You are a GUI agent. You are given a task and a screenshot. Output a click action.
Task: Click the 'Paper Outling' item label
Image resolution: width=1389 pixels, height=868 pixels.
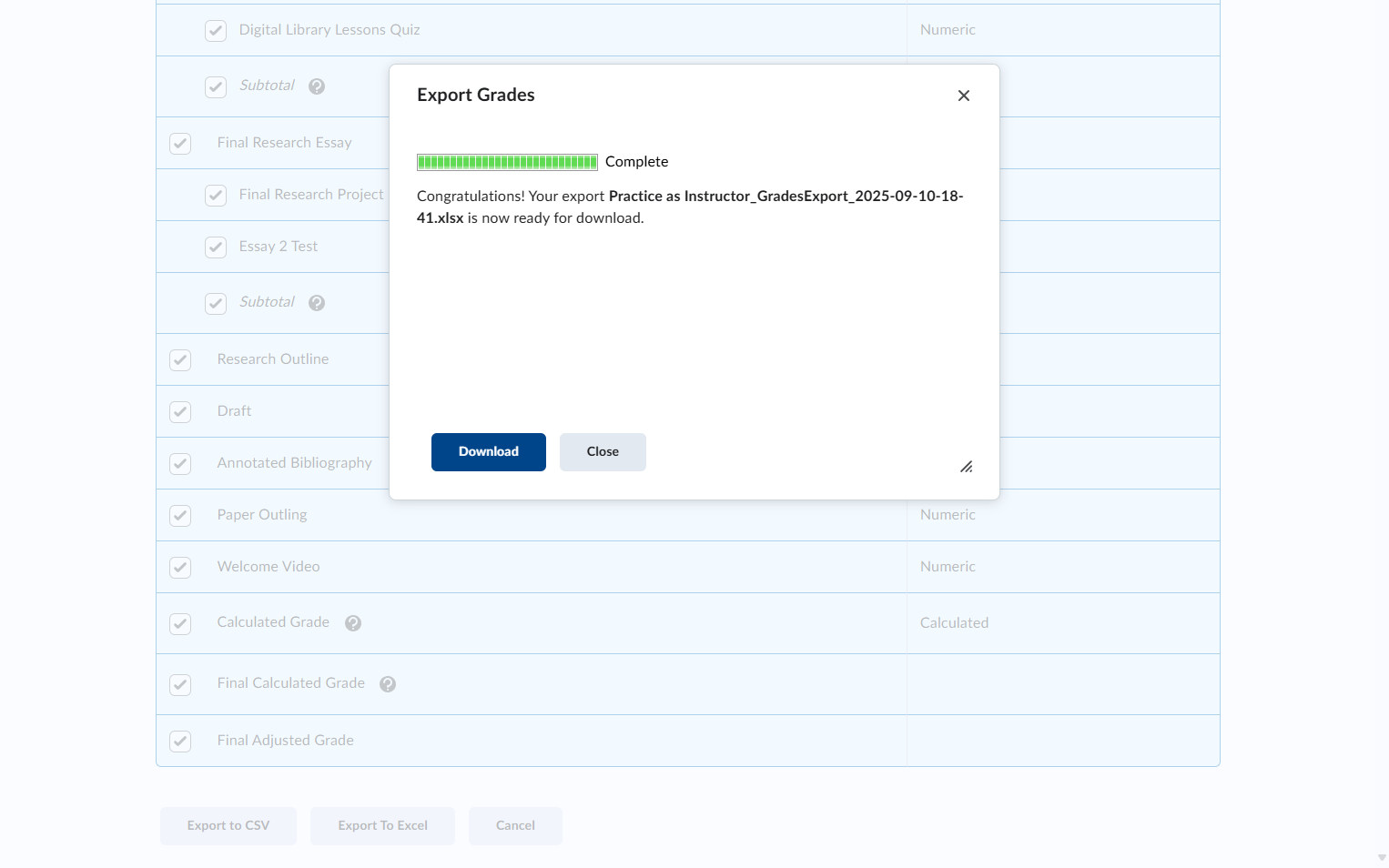pyautogui.click(x=262, y=515)
